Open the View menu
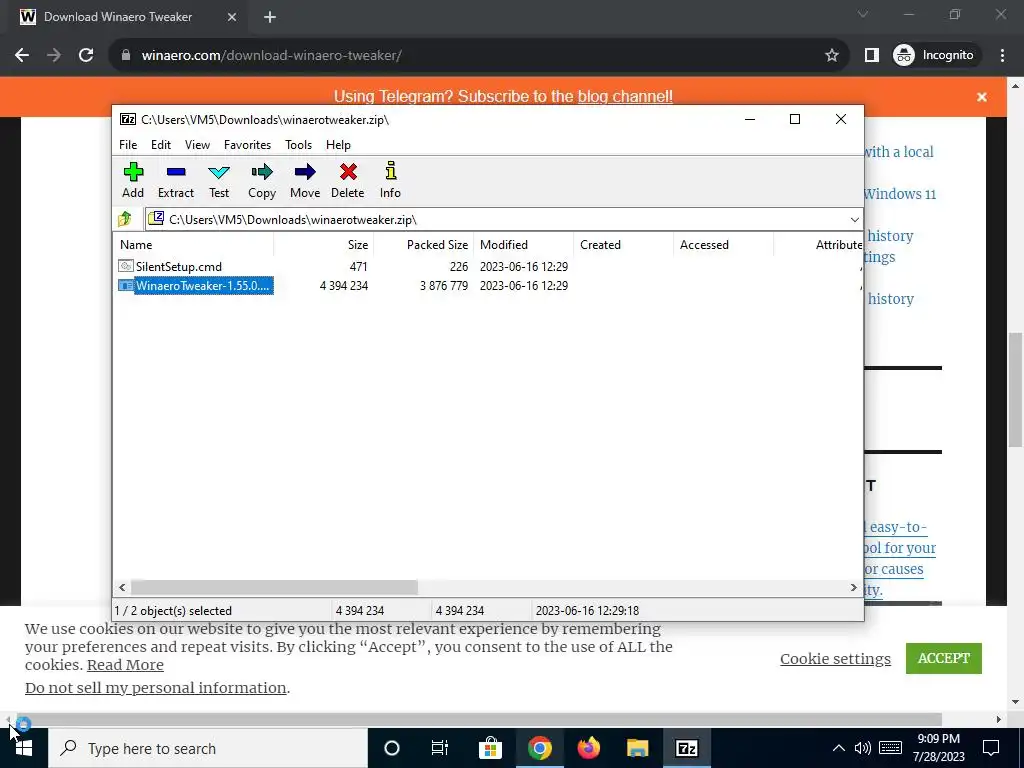 coord(197,145)
